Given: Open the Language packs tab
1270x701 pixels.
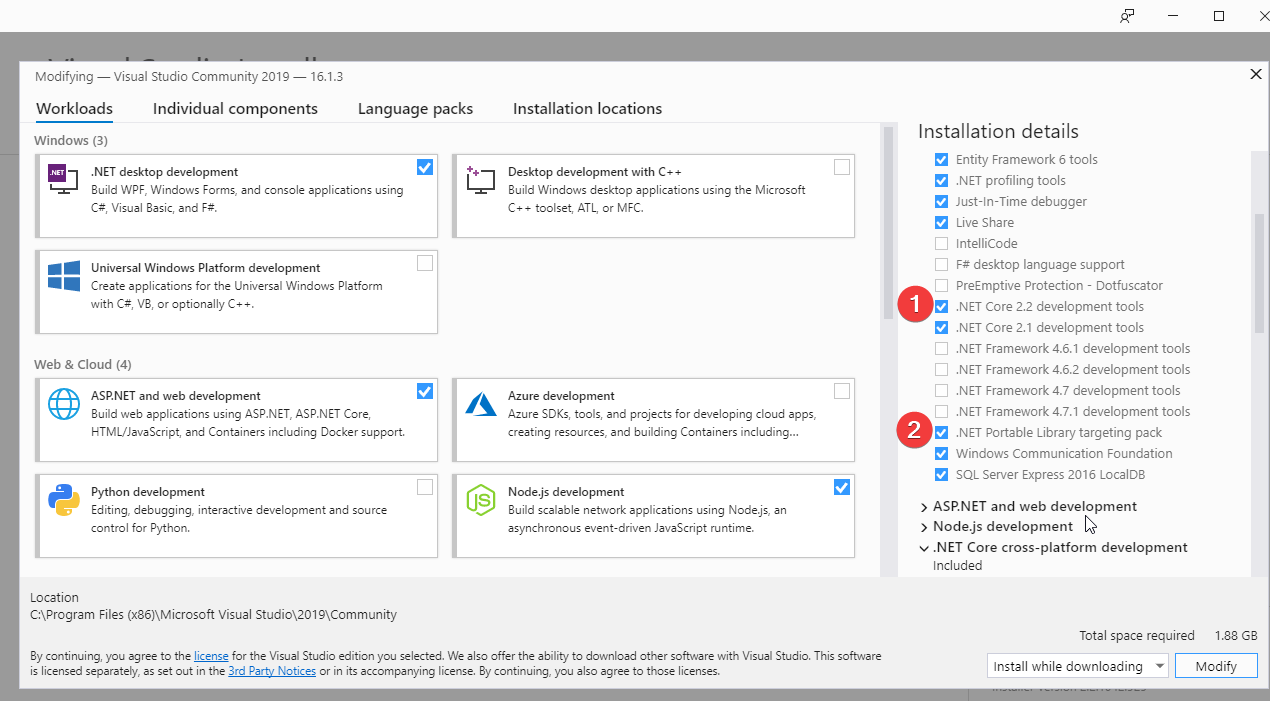Looking at the screenshot, I should (x=415, y=109).
